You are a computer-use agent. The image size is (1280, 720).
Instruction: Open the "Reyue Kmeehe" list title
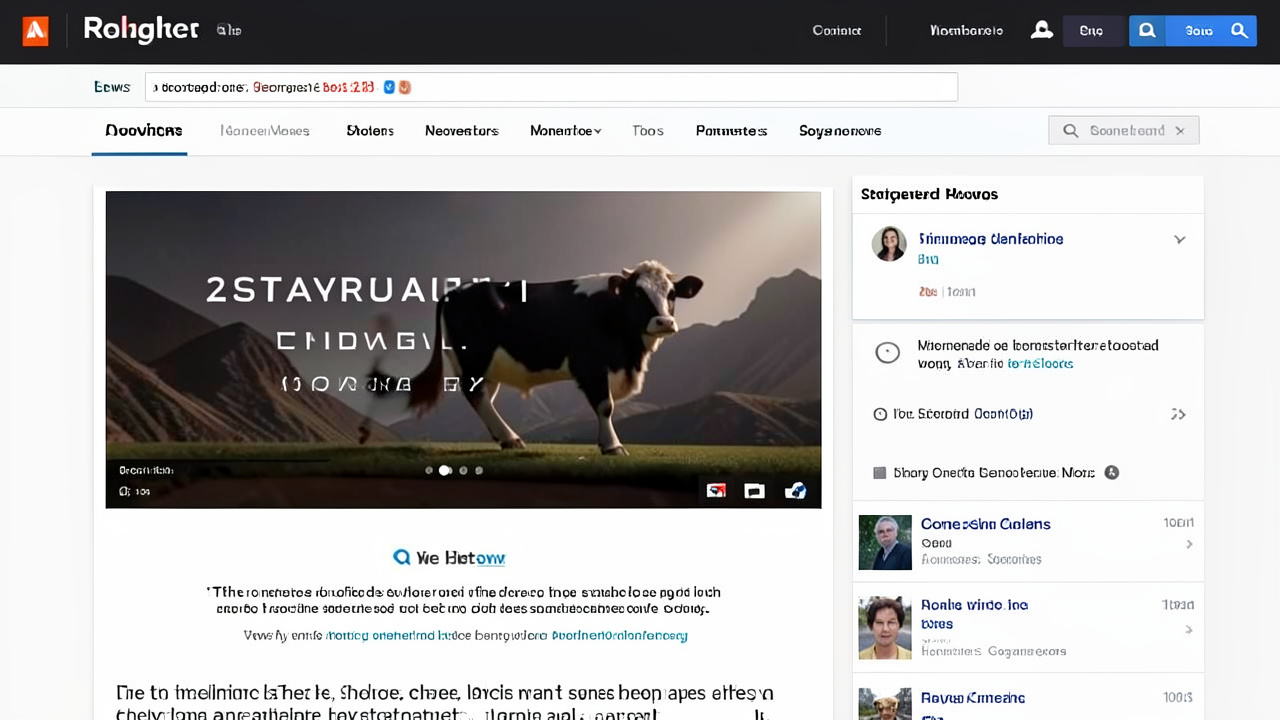tap(973, 698)
